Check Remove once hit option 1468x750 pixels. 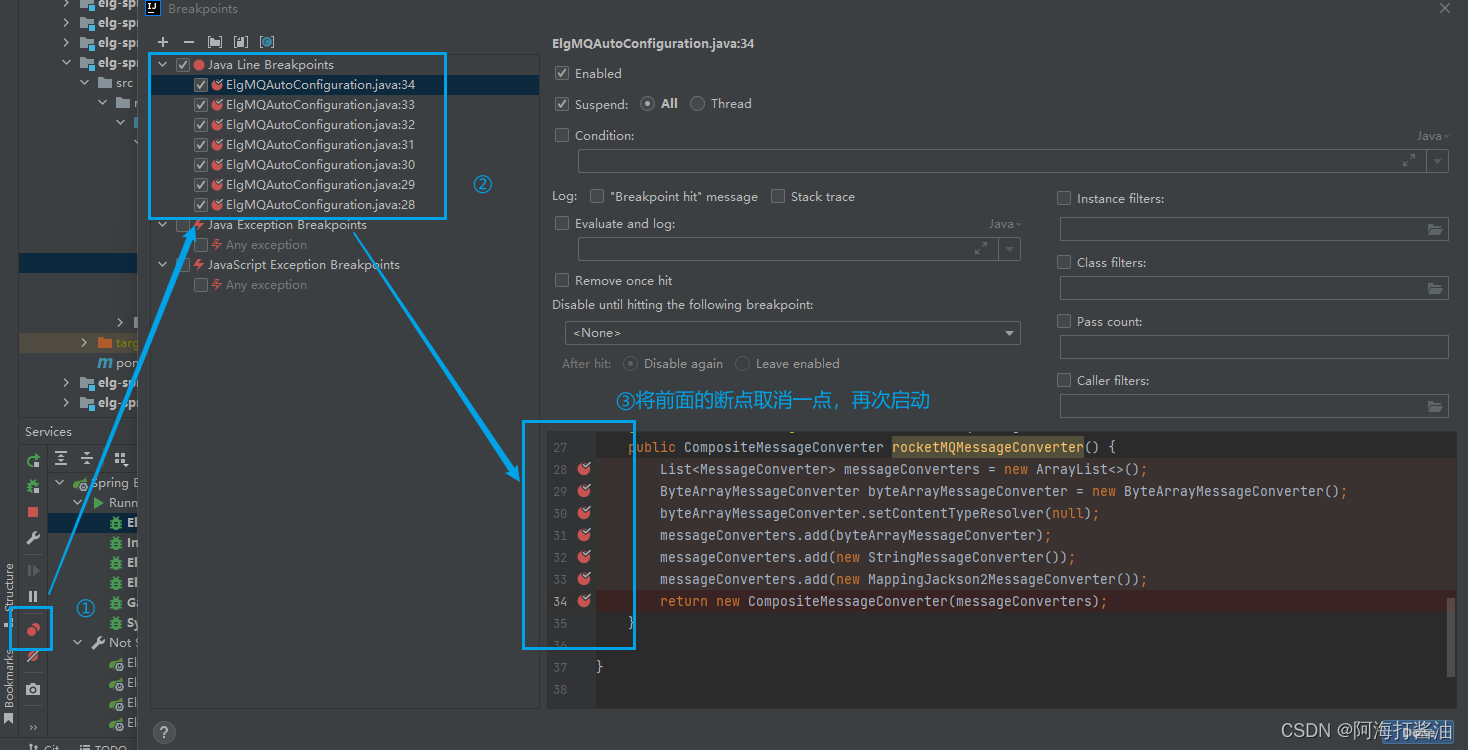[x=562, y=281]
